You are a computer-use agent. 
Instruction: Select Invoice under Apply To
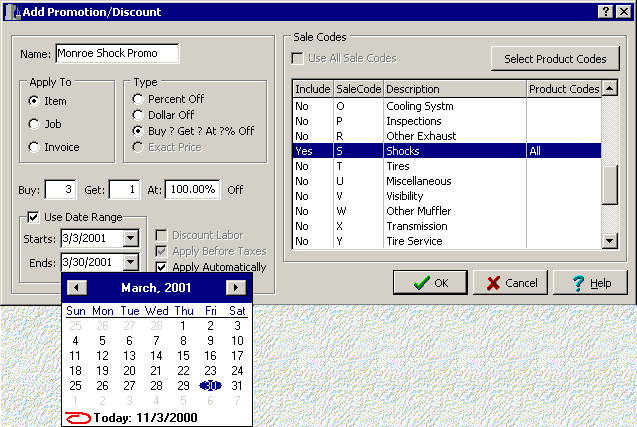(x=35, y=147)
